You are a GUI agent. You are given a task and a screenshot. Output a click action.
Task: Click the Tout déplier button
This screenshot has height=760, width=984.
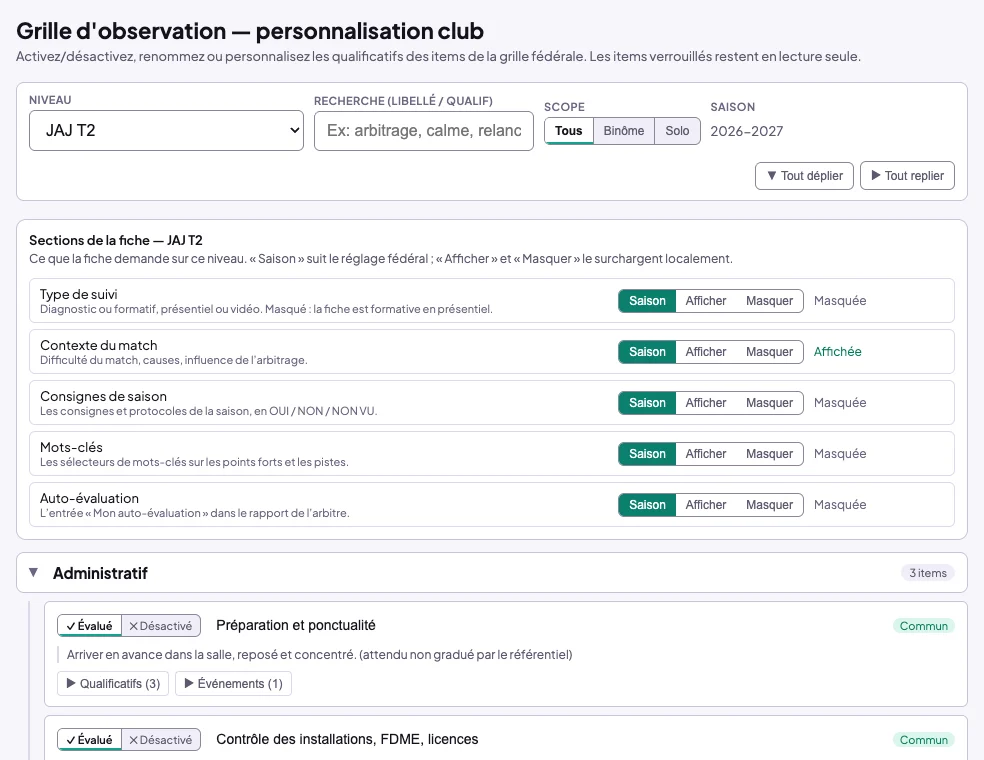[805, 176]
